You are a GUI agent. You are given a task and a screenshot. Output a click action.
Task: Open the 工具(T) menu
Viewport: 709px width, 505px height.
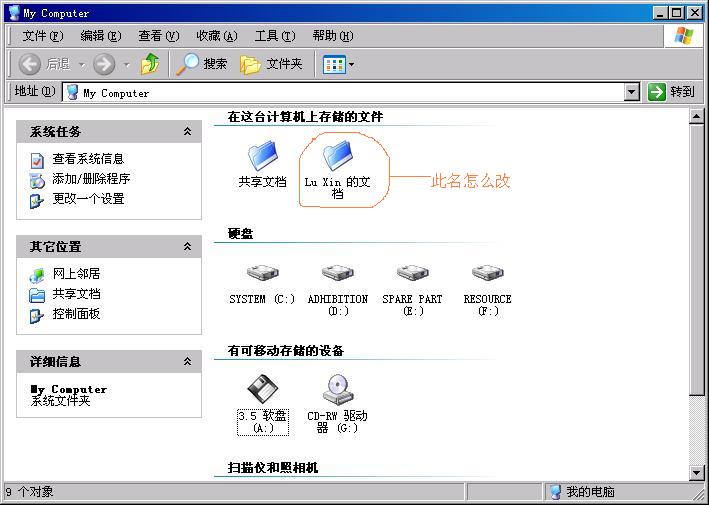274,36
